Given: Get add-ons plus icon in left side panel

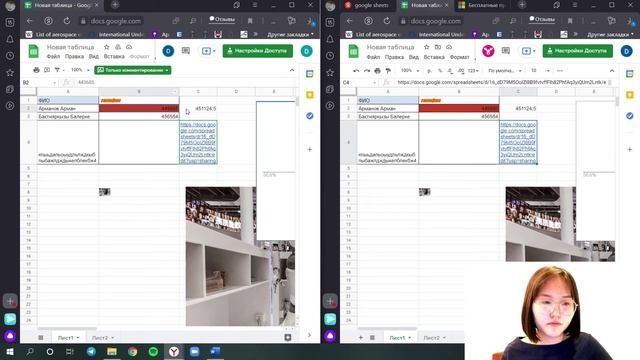Looking at the screenshot, I should (310, 149).
